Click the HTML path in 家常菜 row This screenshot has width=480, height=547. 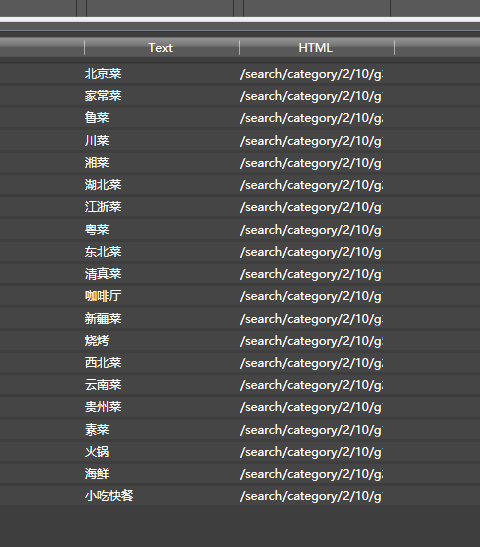click(311, 96)
